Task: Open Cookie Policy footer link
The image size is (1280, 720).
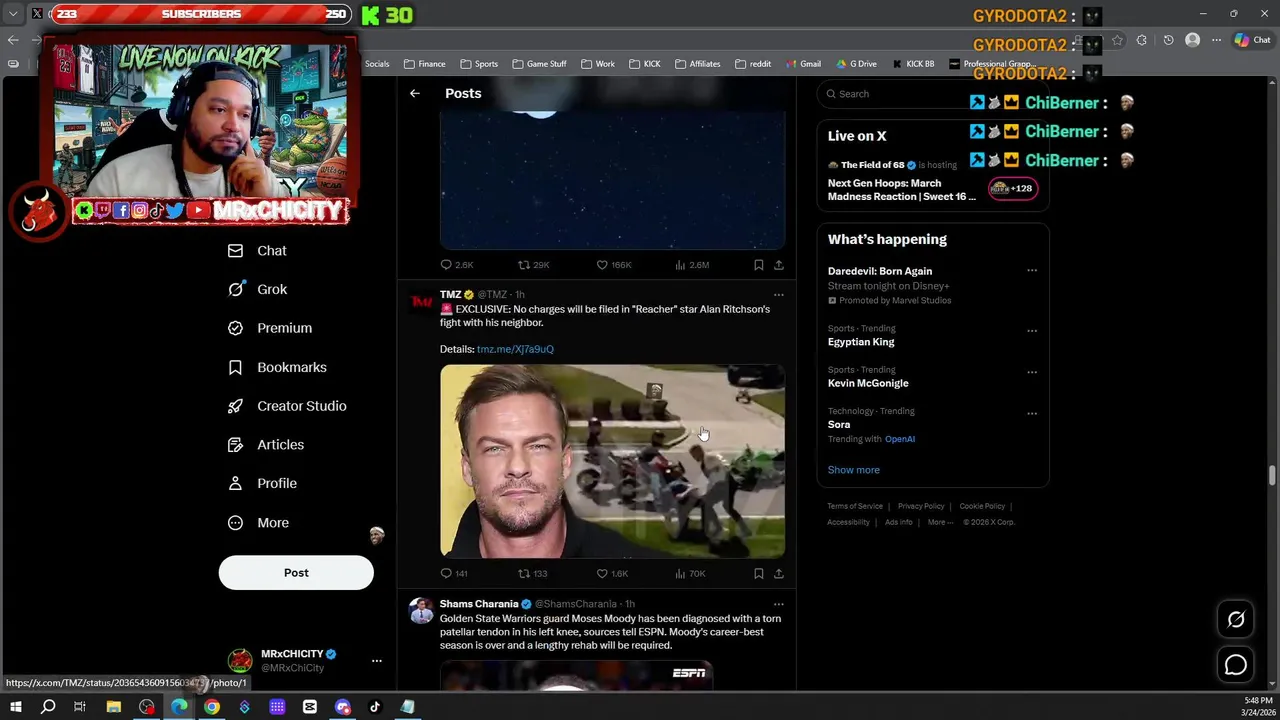Action: (982, 506)
